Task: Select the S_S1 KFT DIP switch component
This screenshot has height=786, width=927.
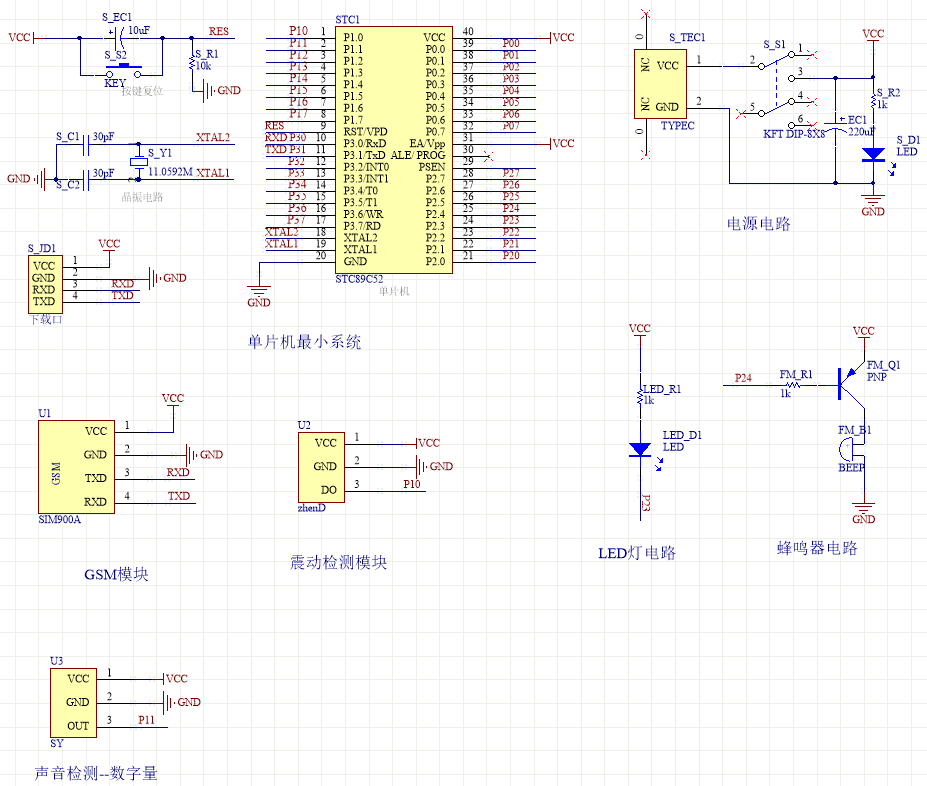Action: [x=775, y=88]
